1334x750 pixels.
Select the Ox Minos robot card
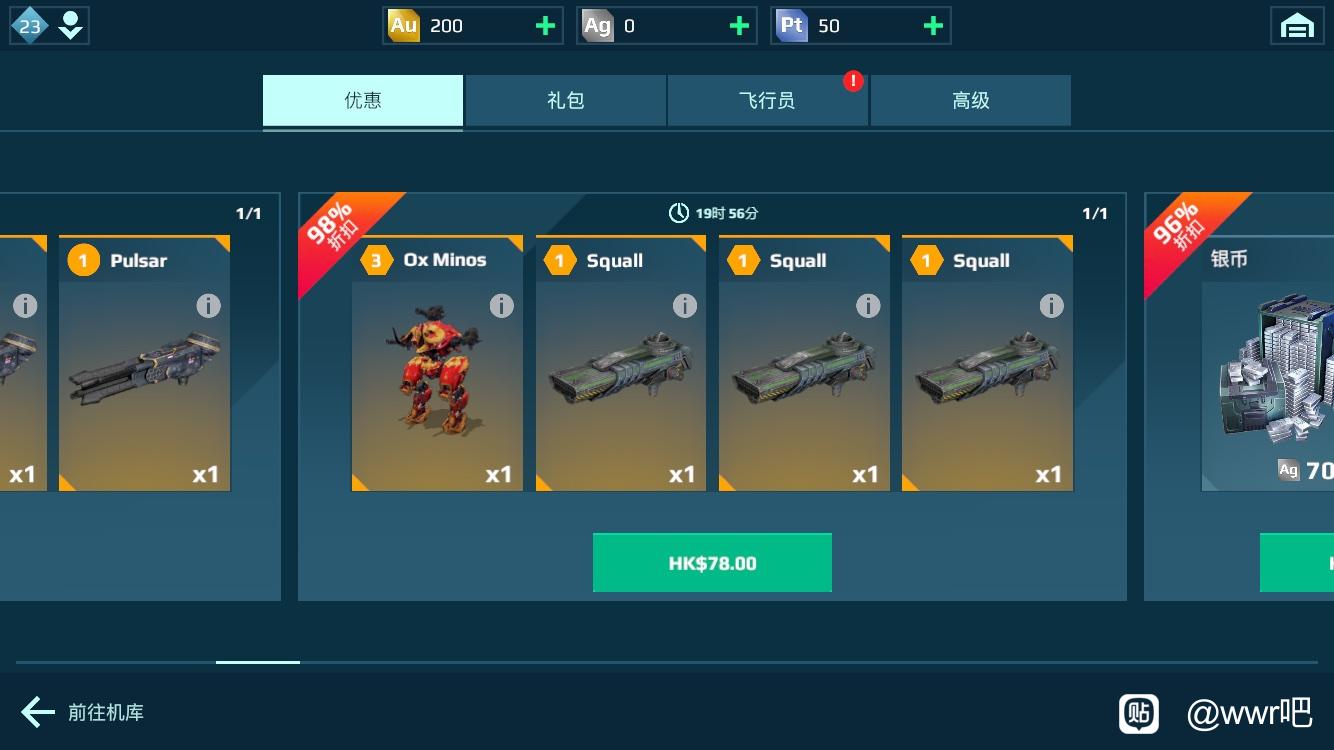(x=437, y=364)
